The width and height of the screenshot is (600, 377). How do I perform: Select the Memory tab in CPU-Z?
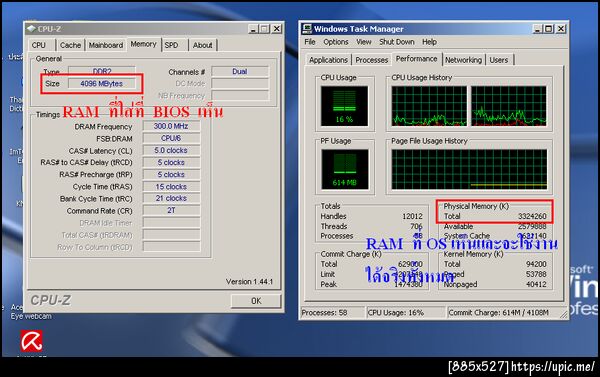(x=143, y=44)
